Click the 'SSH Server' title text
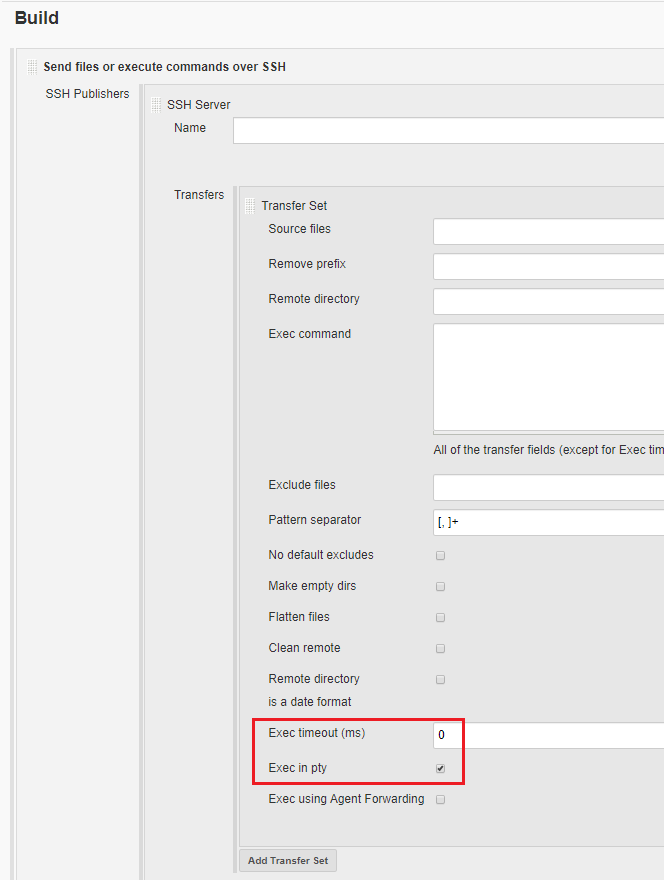 click(x=199, y=105)
